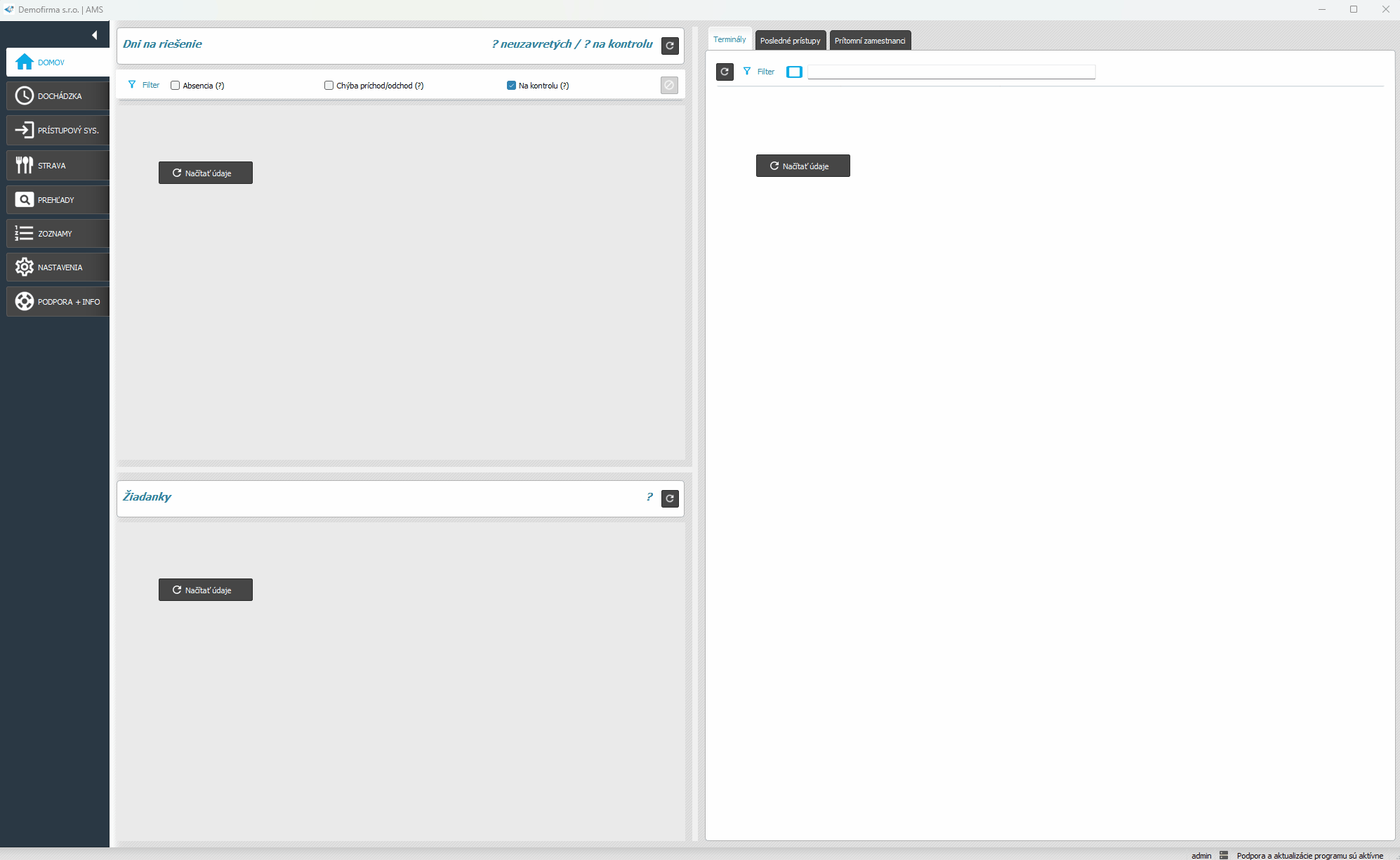
Task: Click the server status icon beside admin
Action: coord(1224,855)
